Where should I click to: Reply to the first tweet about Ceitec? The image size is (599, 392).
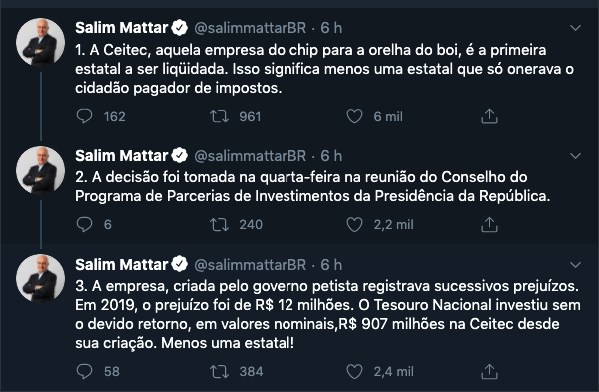[84, 116]
